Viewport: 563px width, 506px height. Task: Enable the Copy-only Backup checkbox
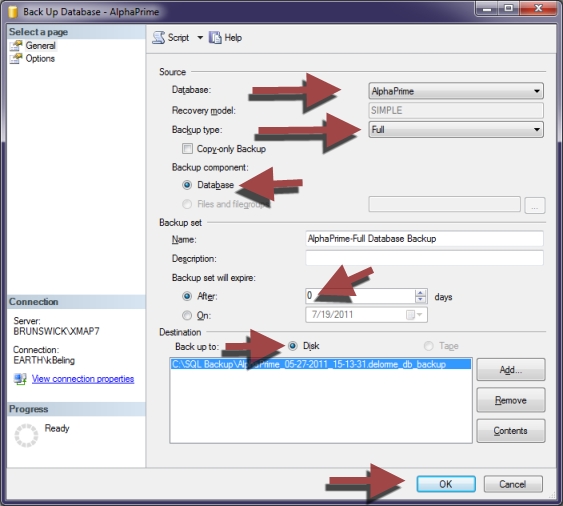point(187,149)
